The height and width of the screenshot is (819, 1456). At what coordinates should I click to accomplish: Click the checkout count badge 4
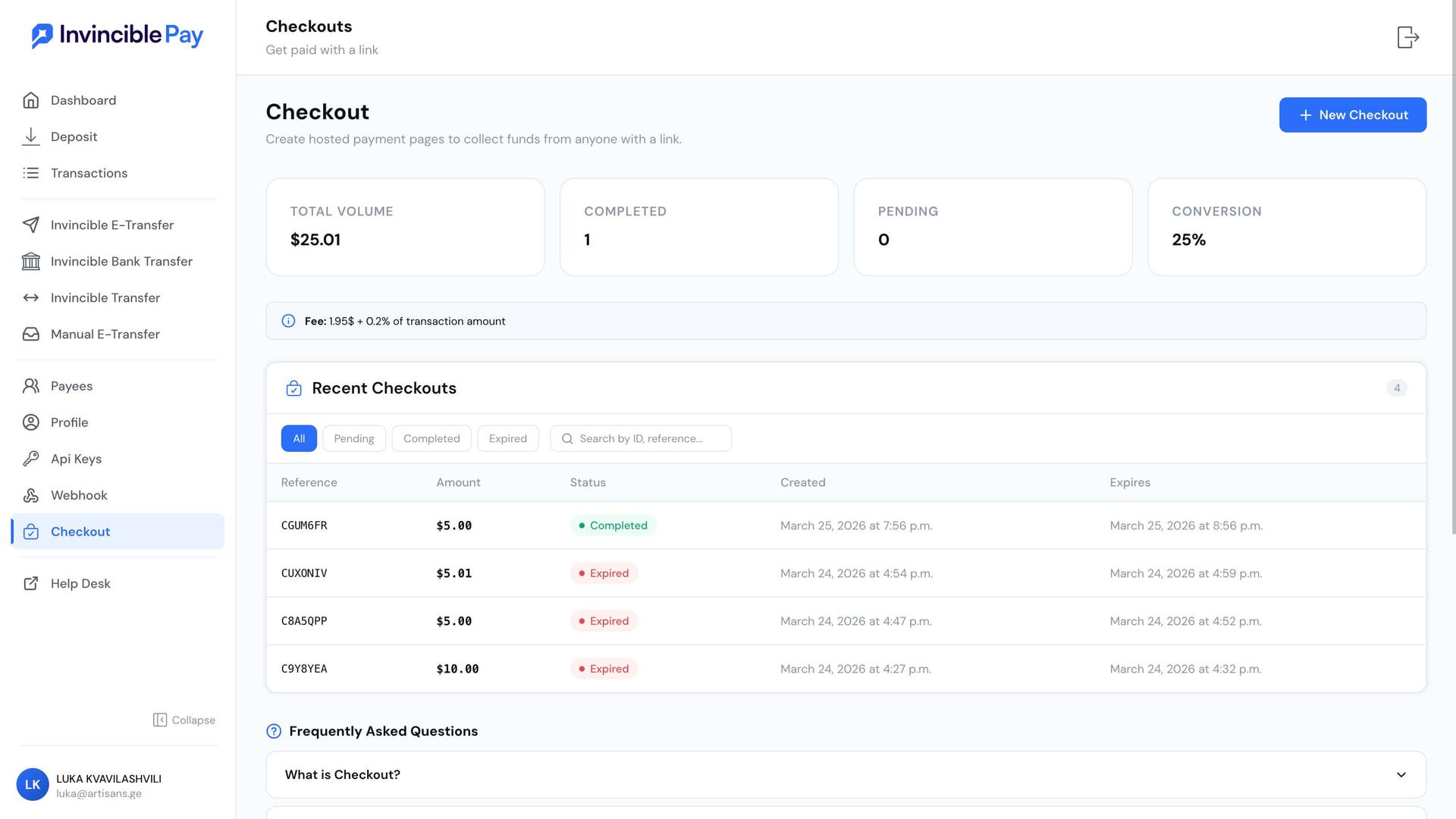coord(1397,388)
